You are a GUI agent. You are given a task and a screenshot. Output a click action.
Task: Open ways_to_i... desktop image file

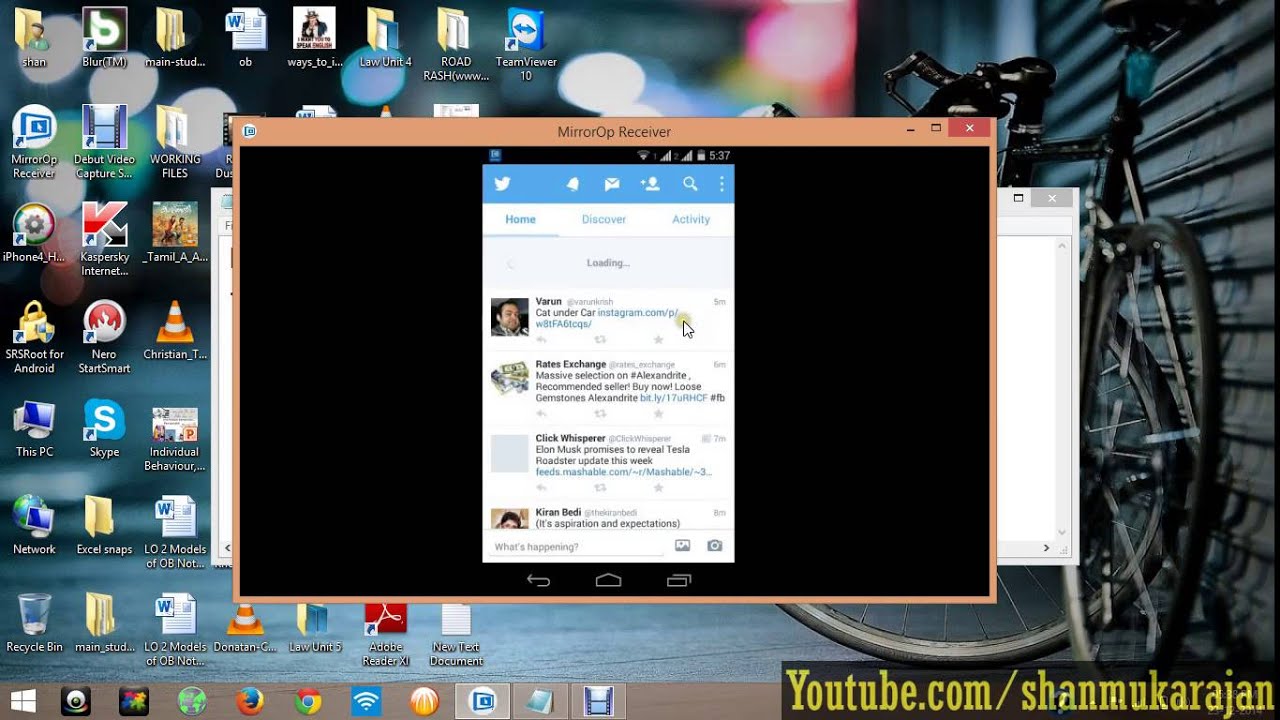[x=315, y=38]
